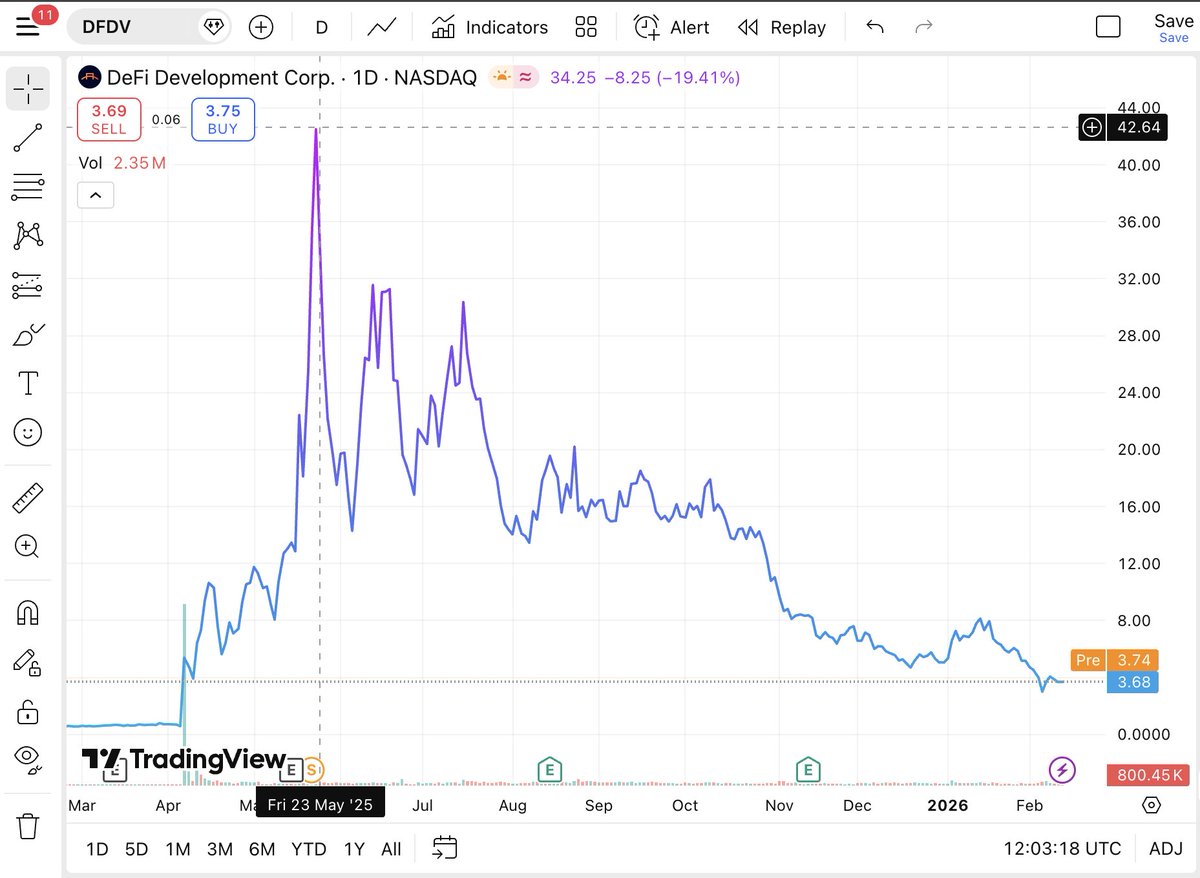This screenshot has height=878, width=1200.
Task: Open the layout setup square icon
Action: coord(1108,27)
